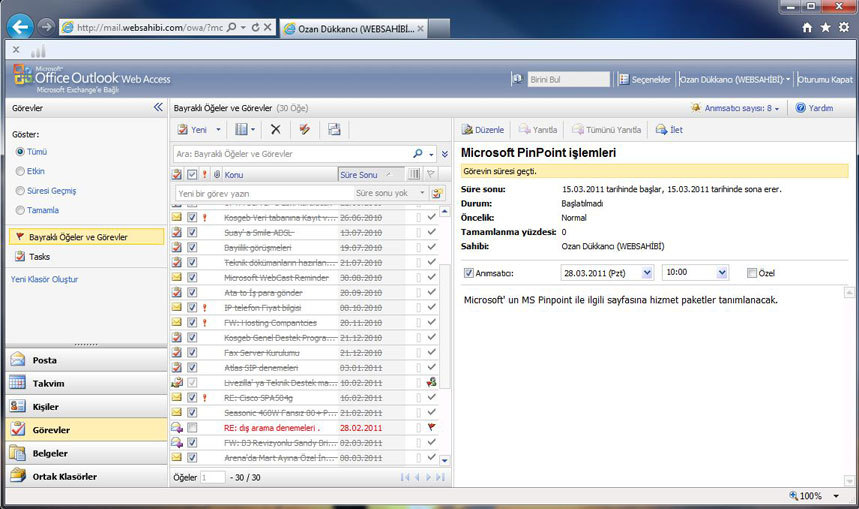Select the Tümü radio button
Screen dimensions: 859x509
coord(20,152)
